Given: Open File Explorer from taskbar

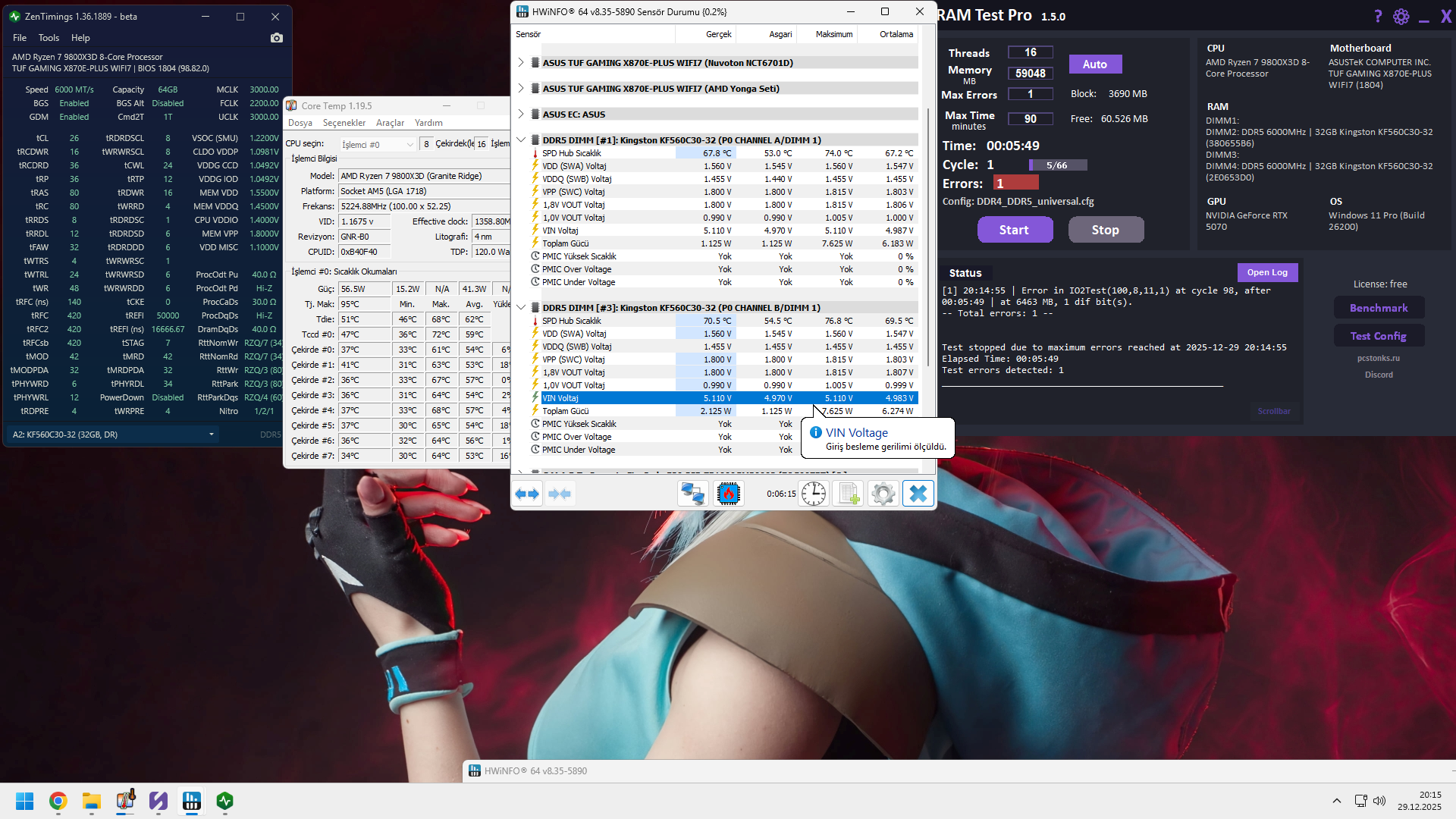Looking at the screenshot, I should pos(92,801).
